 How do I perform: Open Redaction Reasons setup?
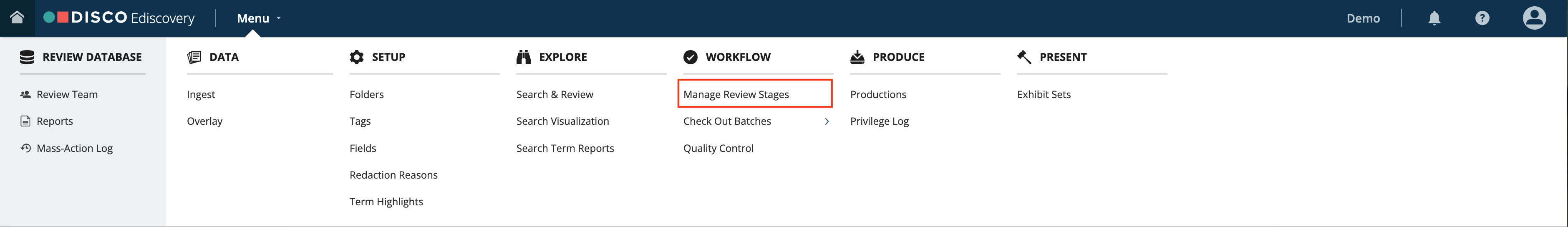click(393, 175)
